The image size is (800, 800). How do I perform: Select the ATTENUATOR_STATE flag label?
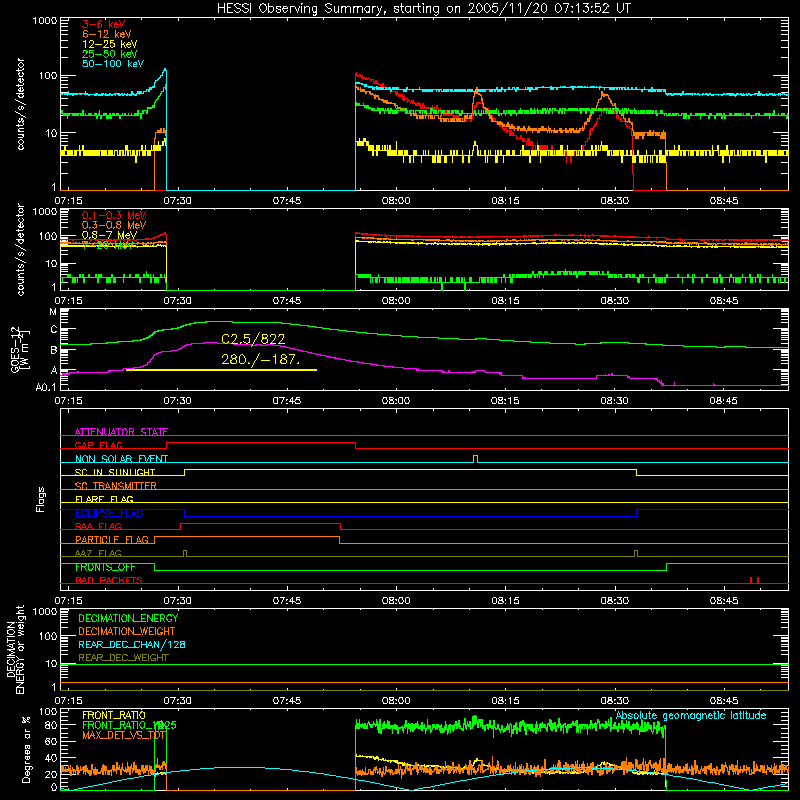(x=121, y=432)
